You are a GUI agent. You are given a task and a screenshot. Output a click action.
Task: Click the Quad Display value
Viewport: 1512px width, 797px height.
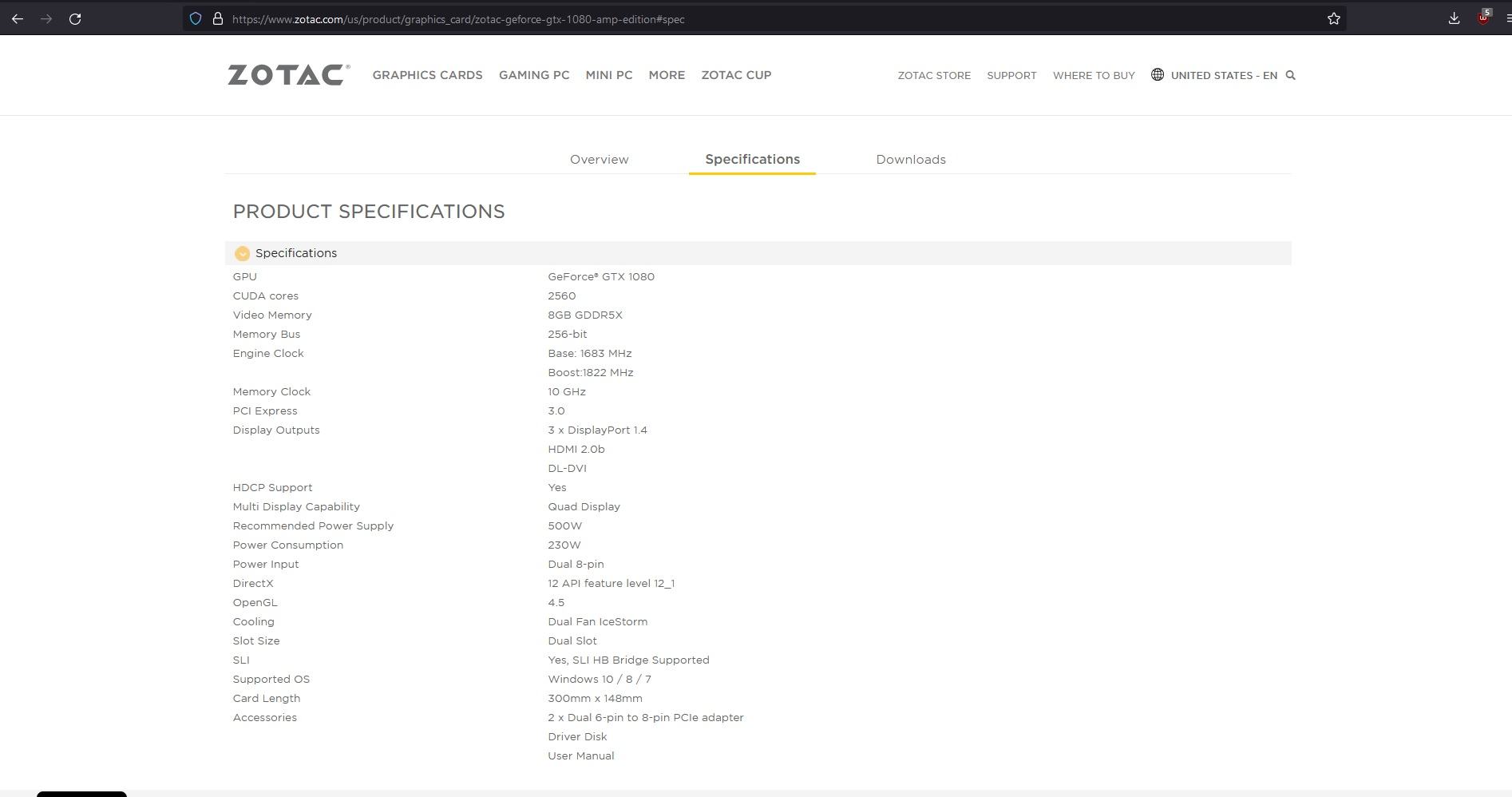point(584,506)
